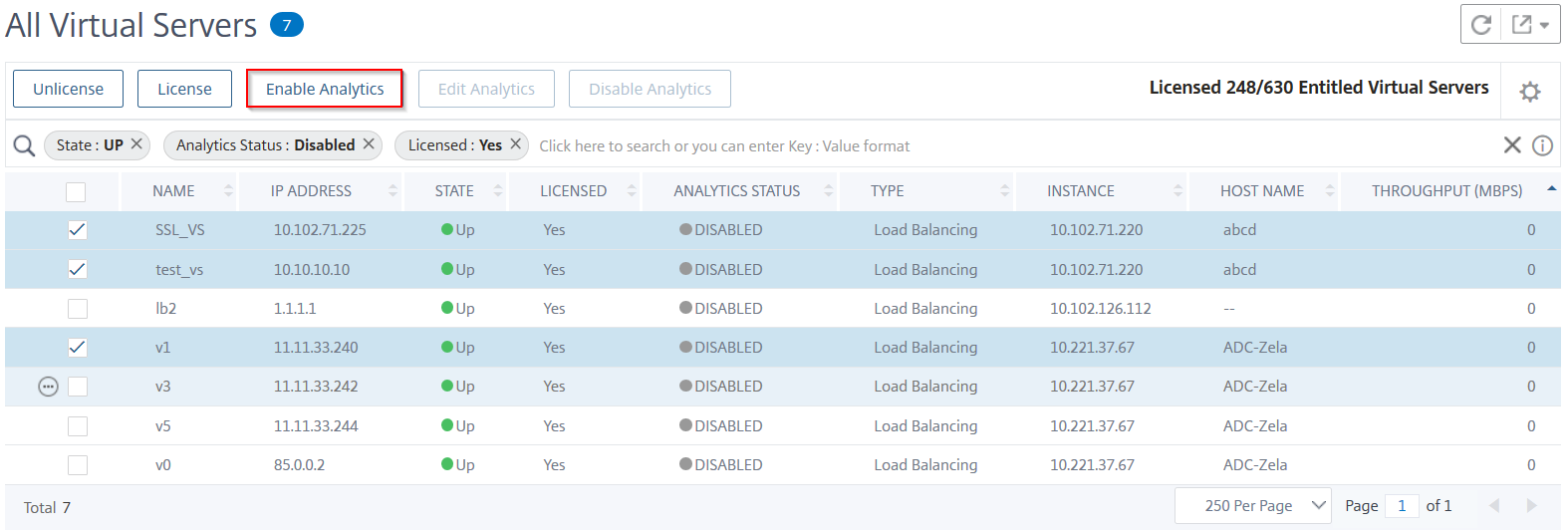Viewport: 1568px width, 530px height.
Task: Check the v3 row checkbox
Action: (x=78, y=387)
